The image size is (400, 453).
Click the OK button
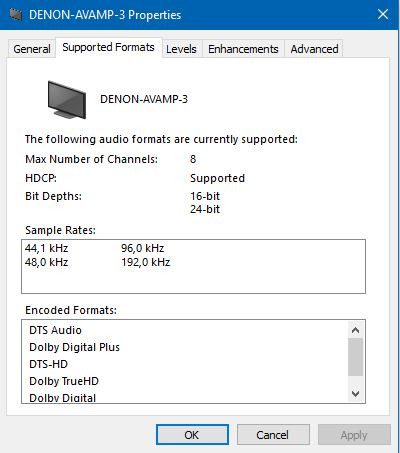pos(192,435)
